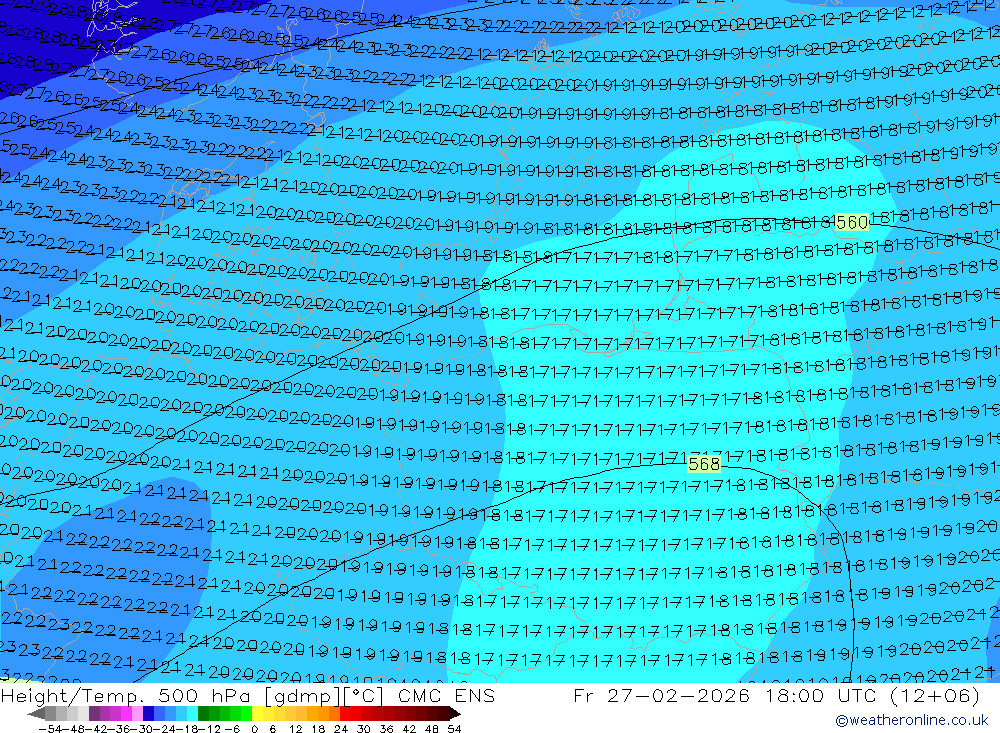Click the gray left arrow of the color scale
Image resolution: width=1000 pixels, height=733 pixels.
point(36,713)
